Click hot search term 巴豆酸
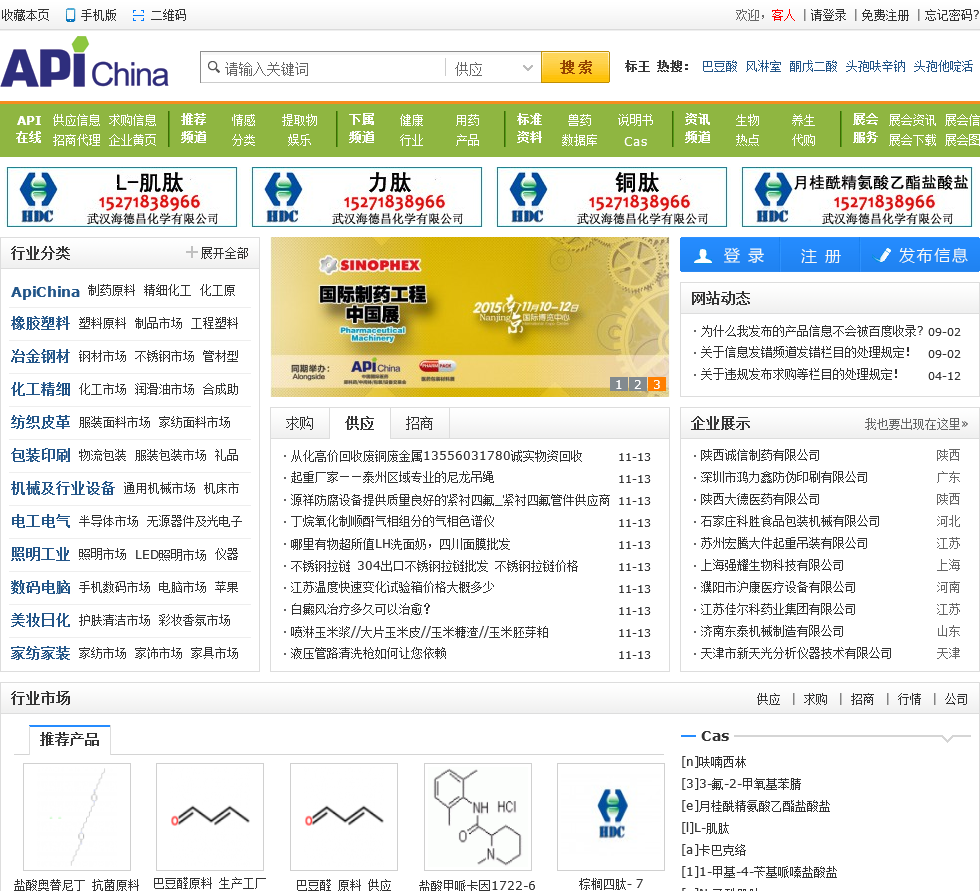 click(719, 66)
